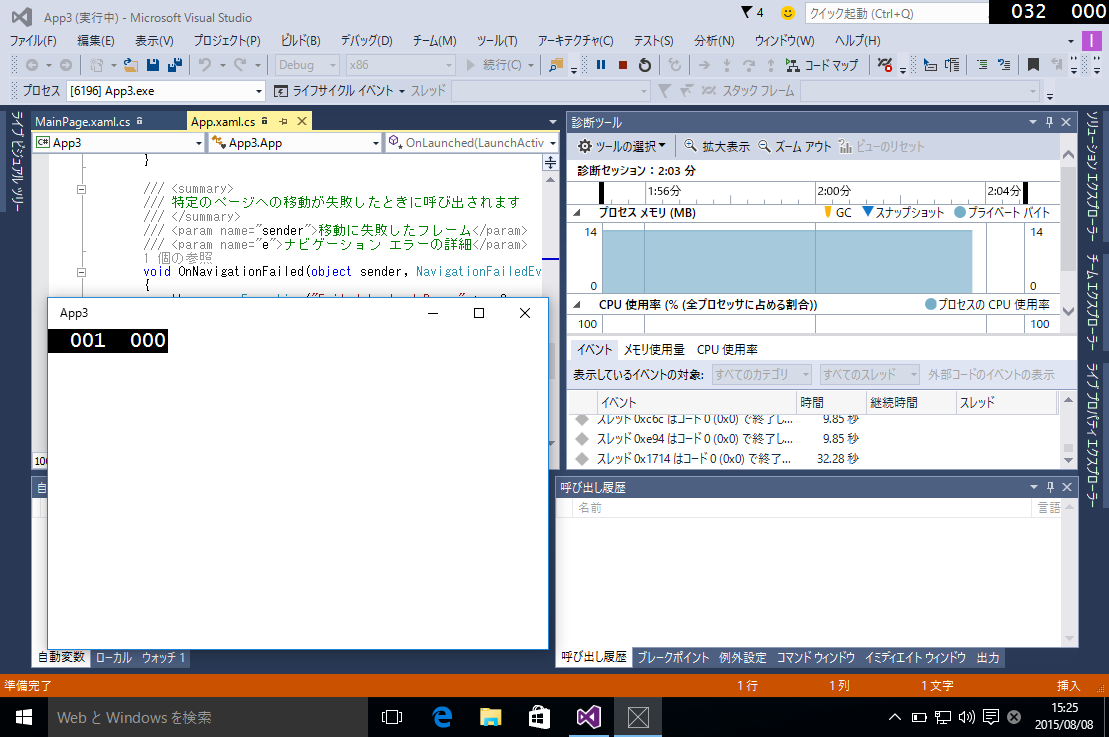The height and width of the screenshot is (737, 1109).
Task: Open Visual Studio from the Windows taskbar
Action: [x=587, y=717]
